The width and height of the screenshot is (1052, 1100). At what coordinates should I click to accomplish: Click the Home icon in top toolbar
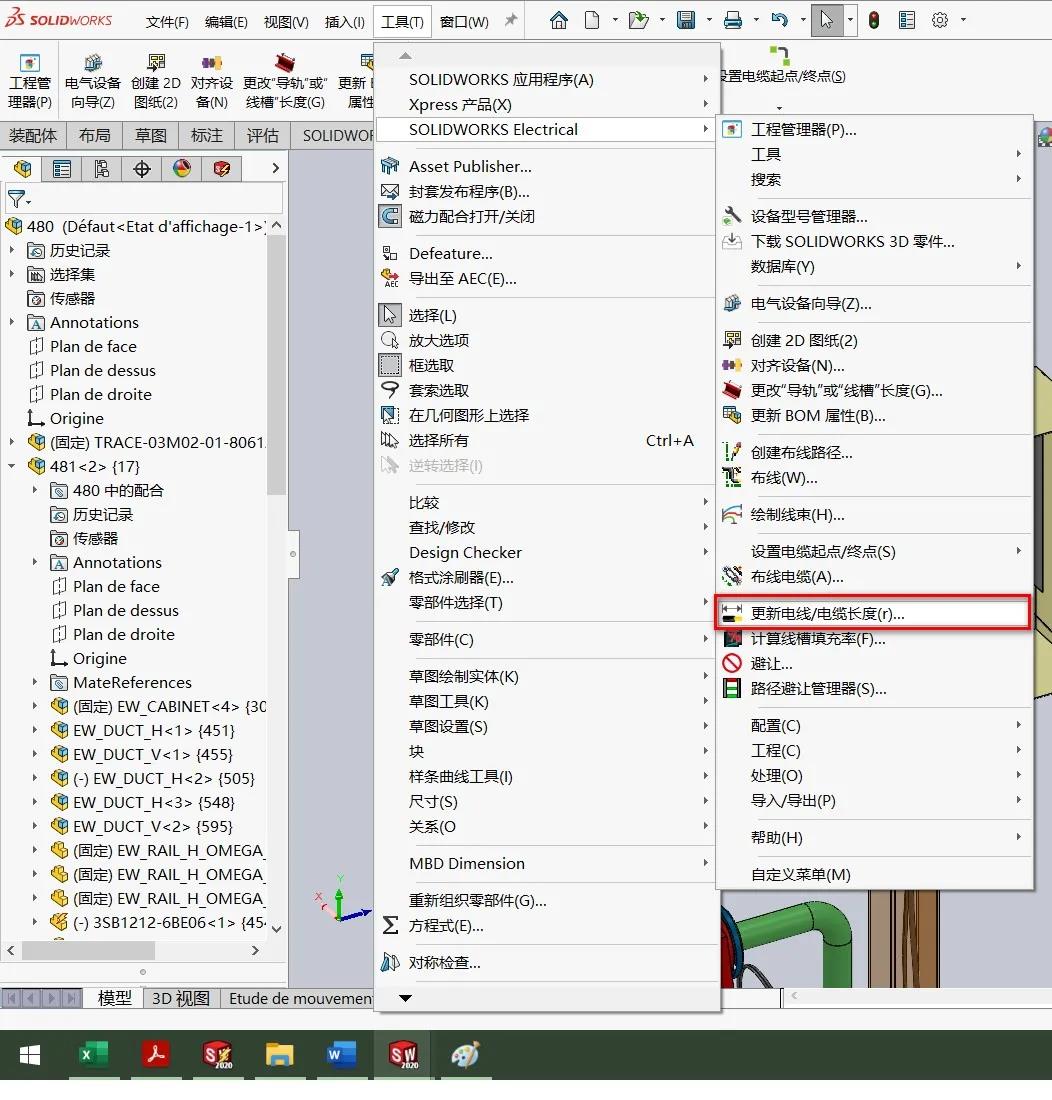pyautogui.click(x=558, y=20)
